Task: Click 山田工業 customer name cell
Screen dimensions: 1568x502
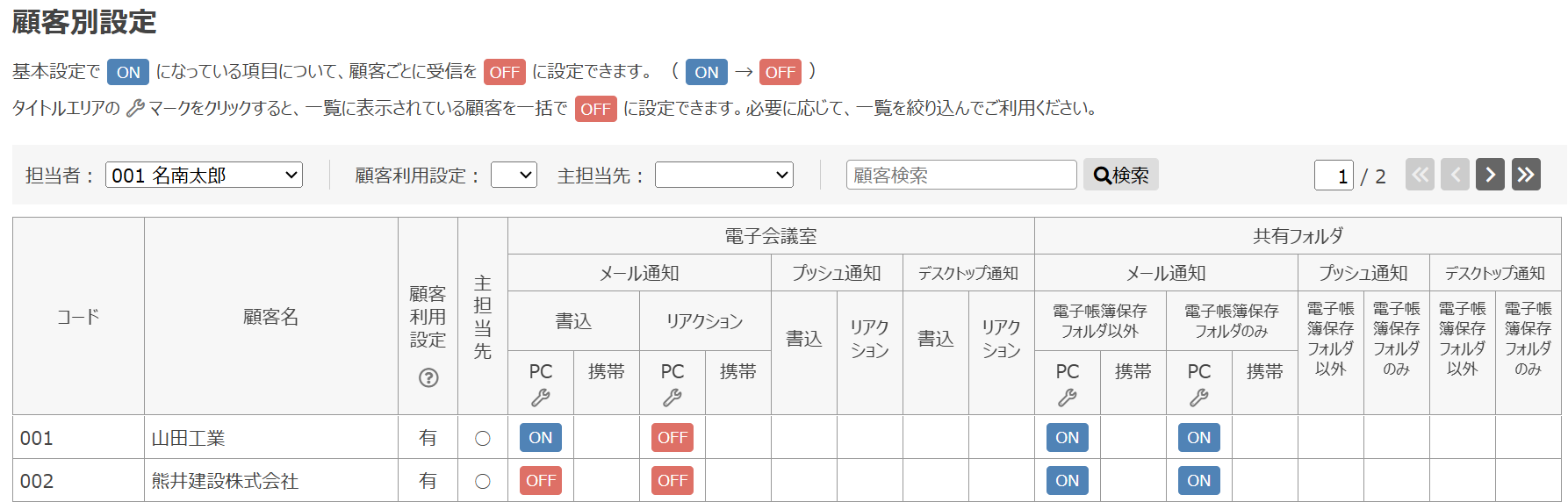Action: tap(271, 437)
